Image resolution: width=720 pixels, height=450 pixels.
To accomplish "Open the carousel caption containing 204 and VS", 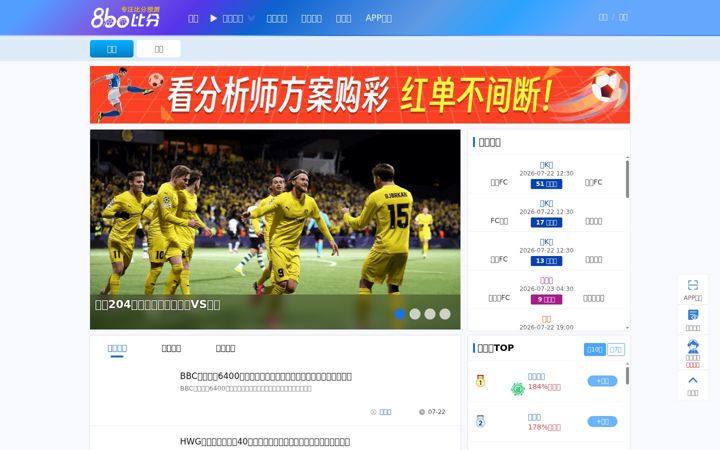I will [158, 304].
